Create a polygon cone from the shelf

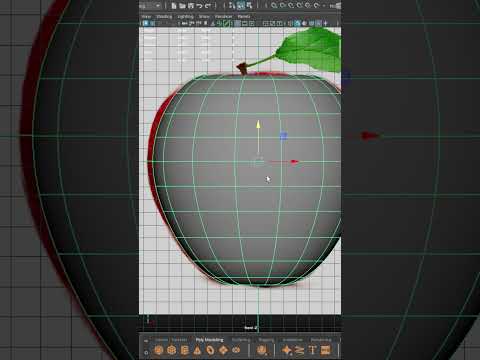[197, 350]
